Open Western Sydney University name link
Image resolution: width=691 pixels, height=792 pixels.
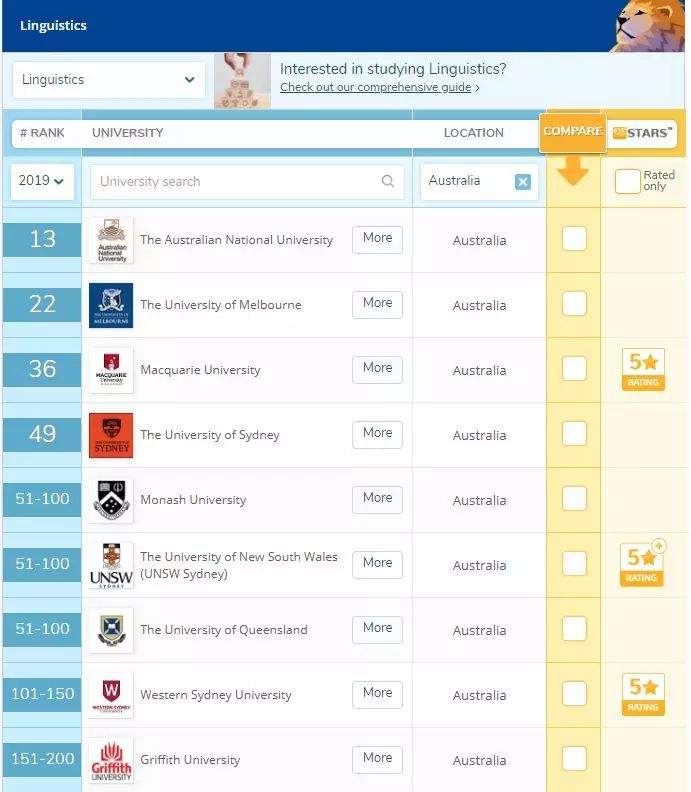point(216,695)
